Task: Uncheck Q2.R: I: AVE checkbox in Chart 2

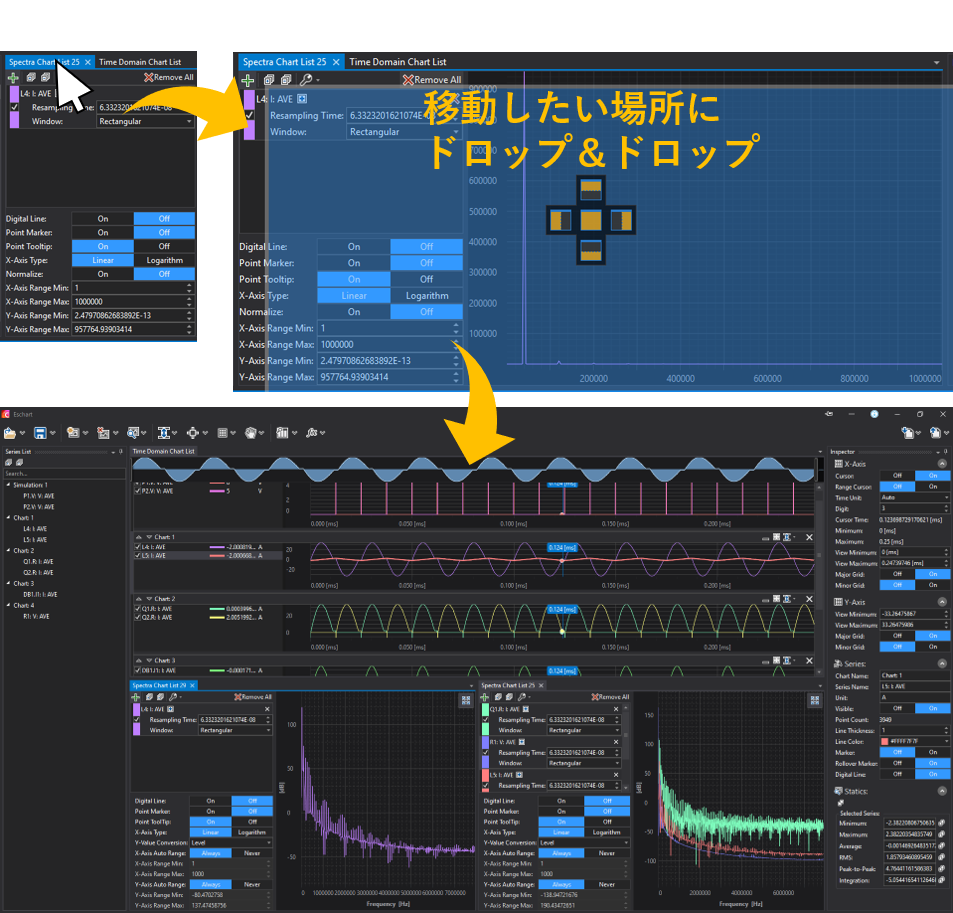Action: coord(138,618)
